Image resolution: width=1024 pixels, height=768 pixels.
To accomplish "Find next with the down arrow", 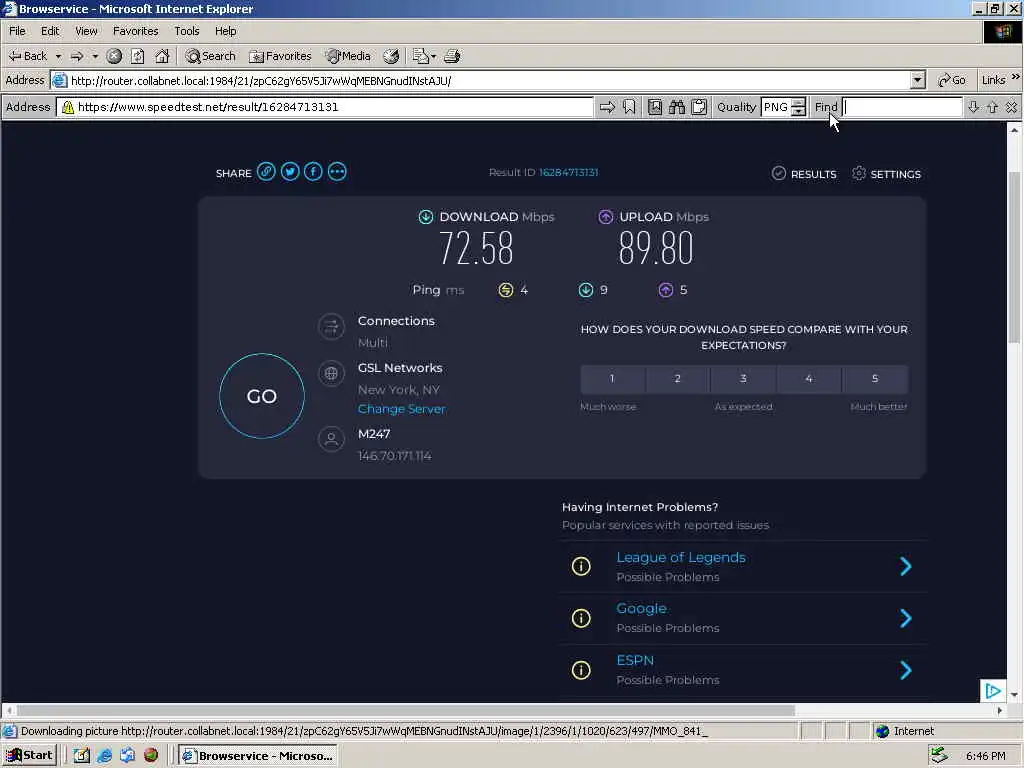I will 973,107.
